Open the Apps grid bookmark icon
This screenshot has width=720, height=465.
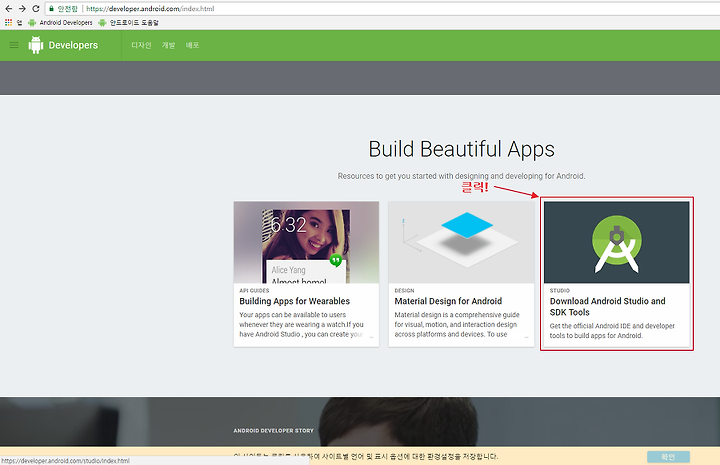coord(8,22)
